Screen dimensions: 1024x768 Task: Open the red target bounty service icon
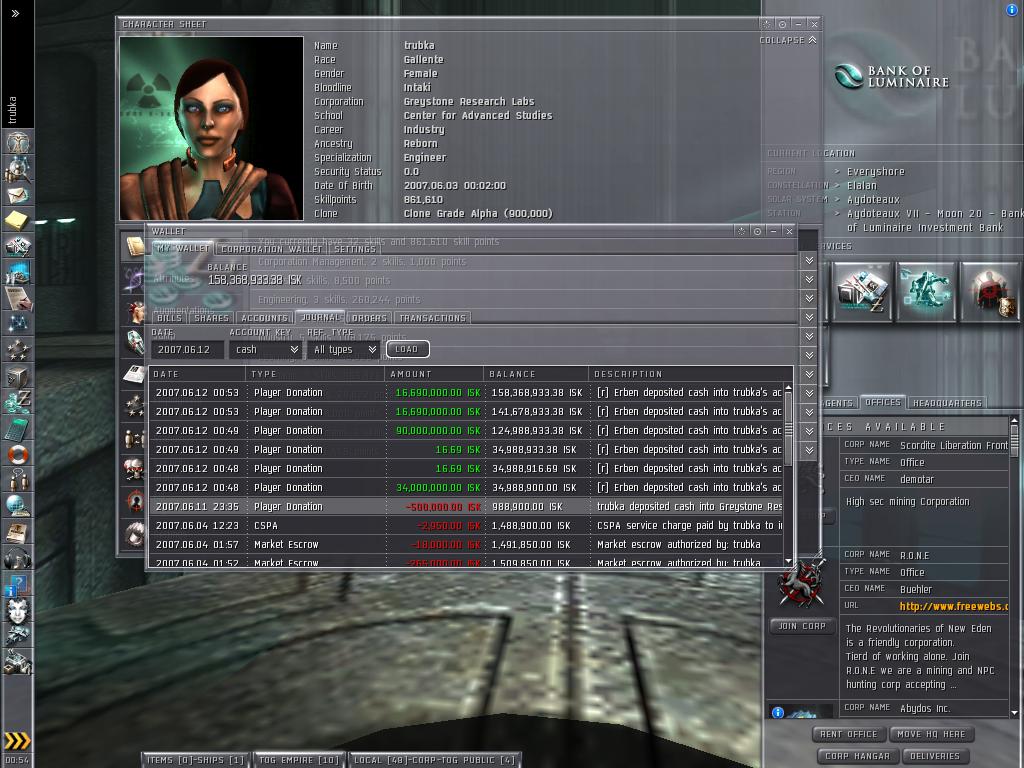pyautogui.click(x=990, y=291)
